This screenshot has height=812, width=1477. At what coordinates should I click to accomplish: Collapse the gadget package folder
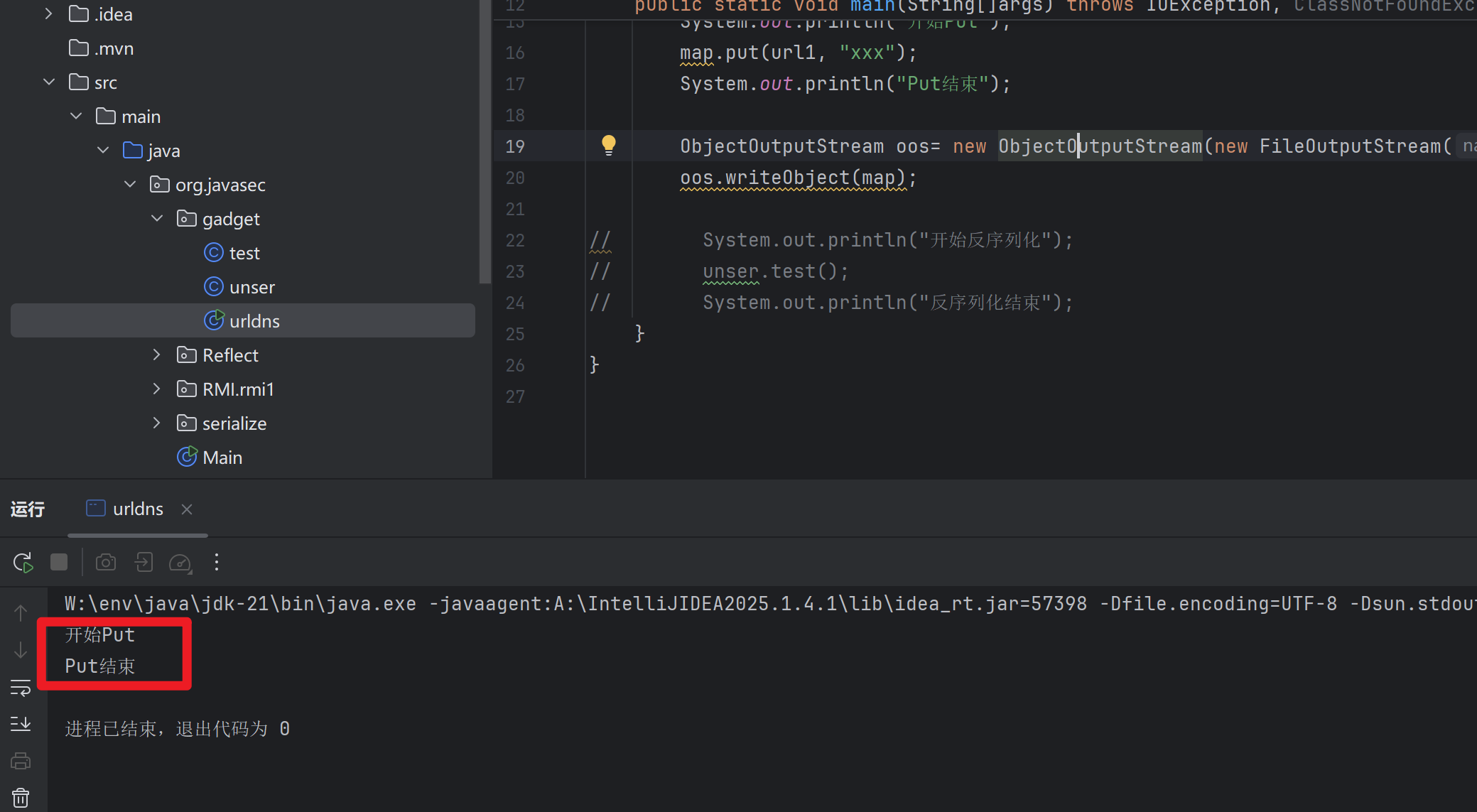157,219
